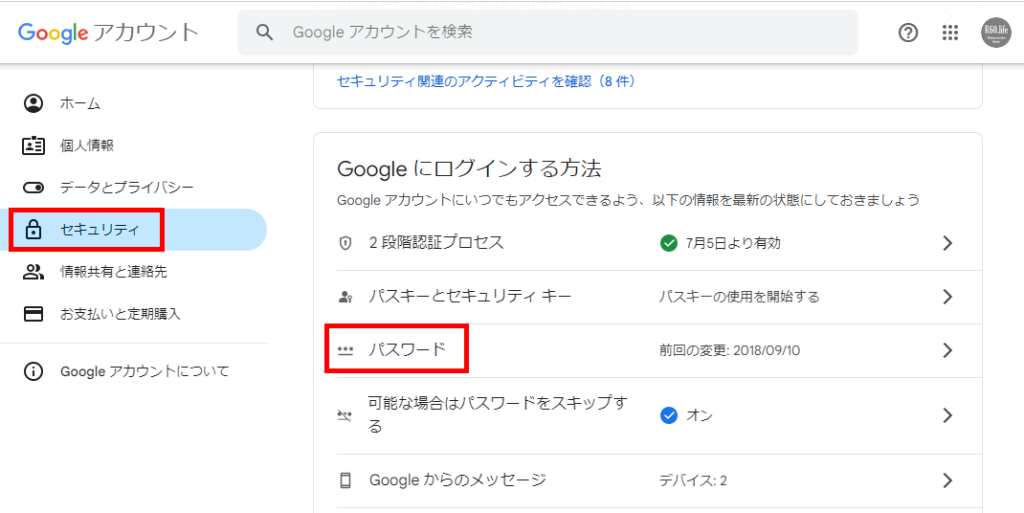Click the green checkmark for 2-step verification
Viewport: 1024px width, 513px height.
coord(669,243)
